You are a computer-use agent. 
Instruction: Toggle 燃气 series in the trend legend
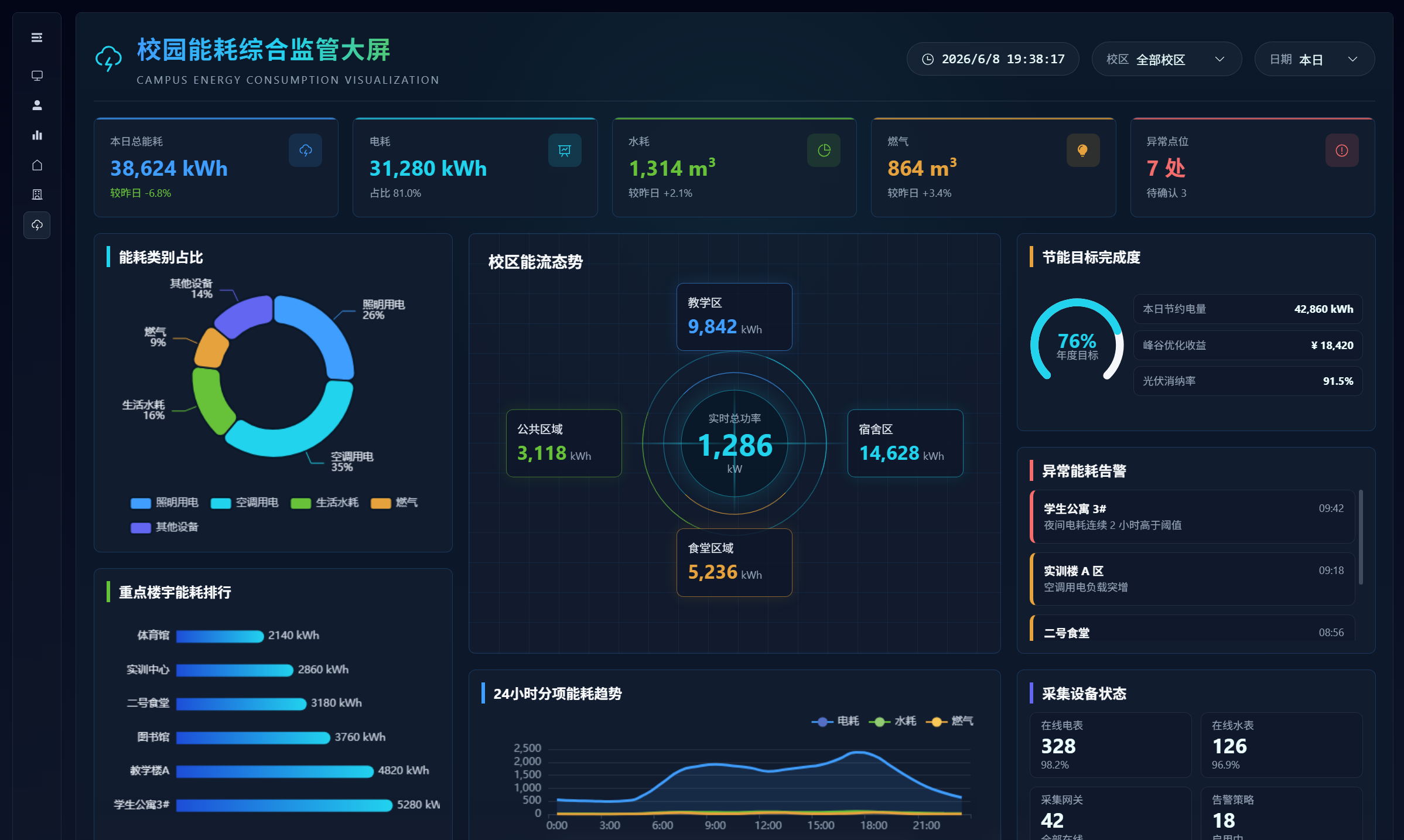949,721
